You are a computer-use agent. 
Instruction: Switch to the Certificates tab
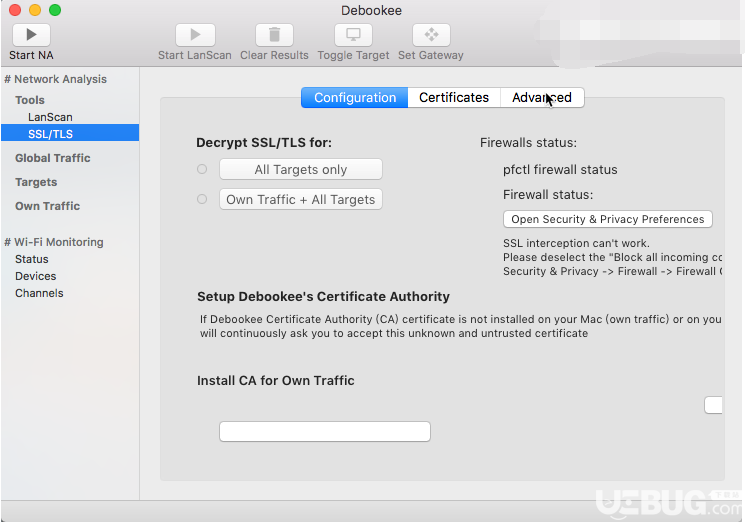pyautogui.click(x=454, y=97)
